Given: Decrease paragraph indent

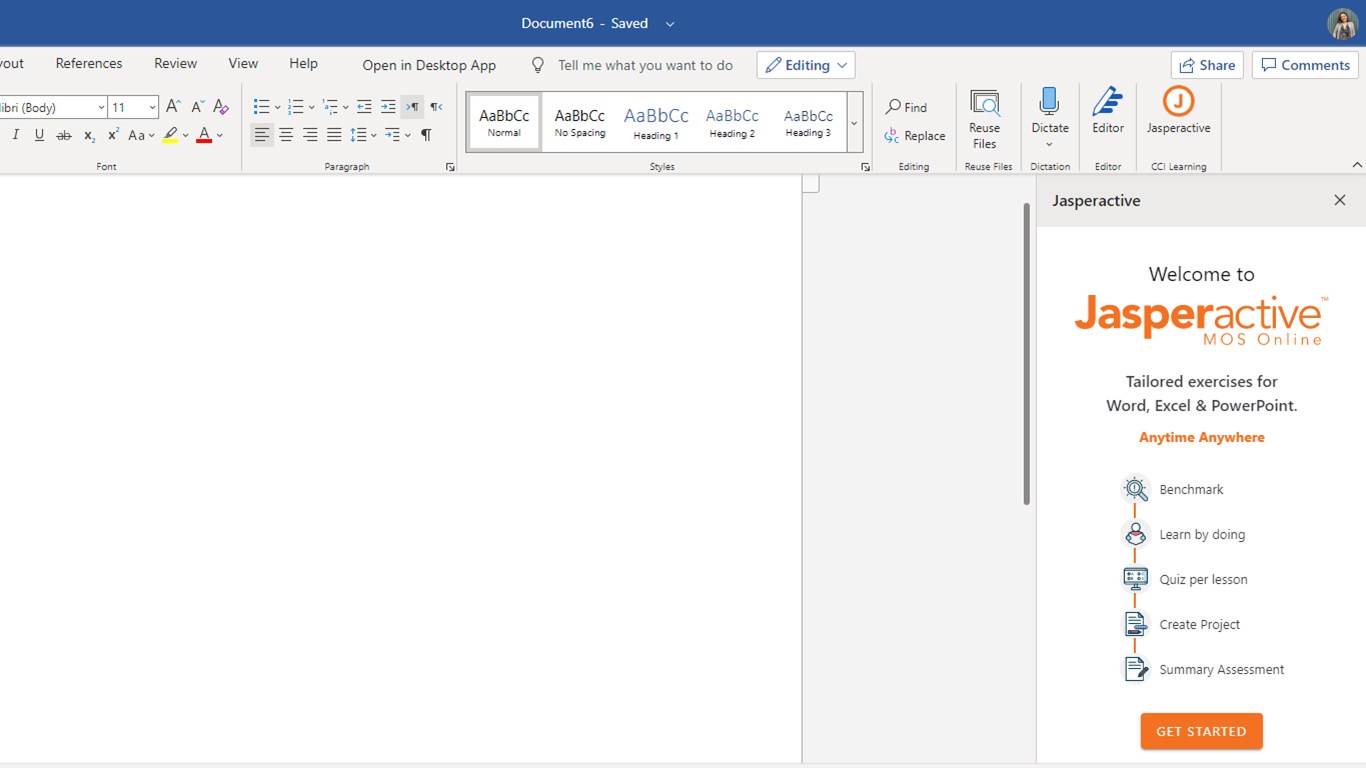Looking at the screenshot, I should coord(364,107).
